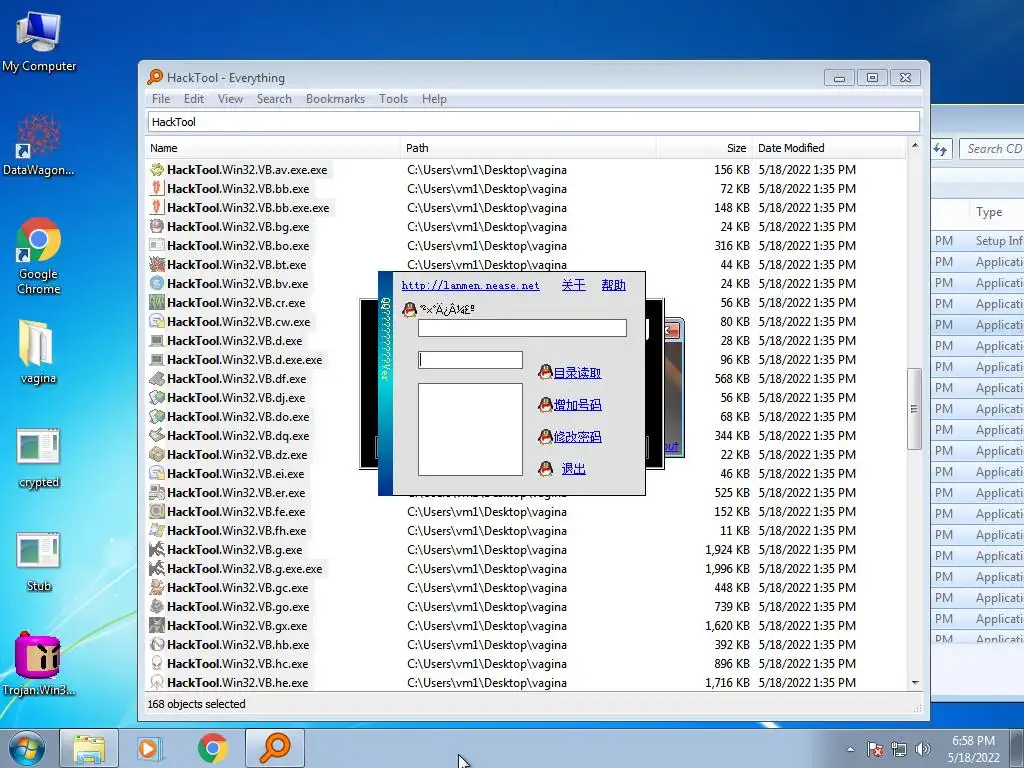Open the Bookmarks menu
The width and height of the screenshot is (1024, 768).
point(335,99)
